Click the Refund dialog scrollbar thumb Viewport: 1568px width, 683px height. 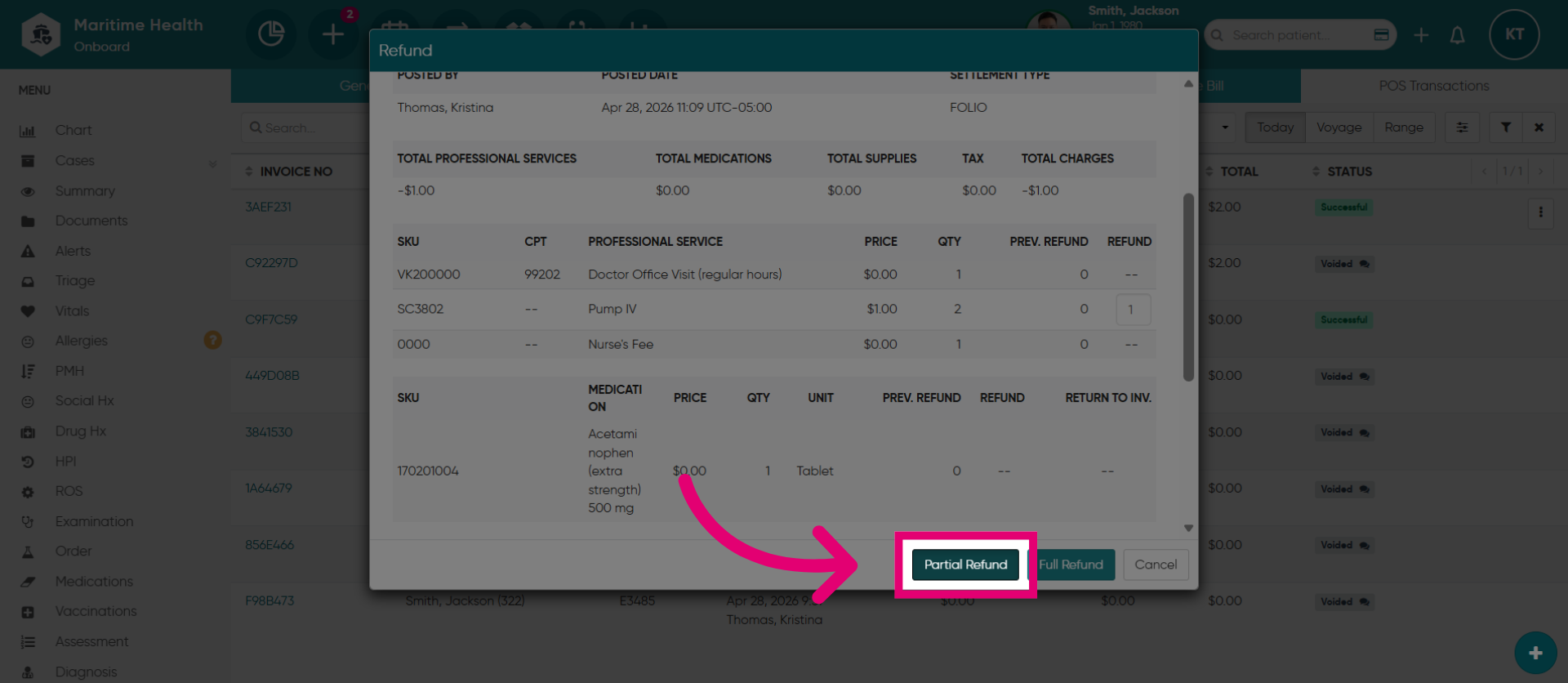1188,286
